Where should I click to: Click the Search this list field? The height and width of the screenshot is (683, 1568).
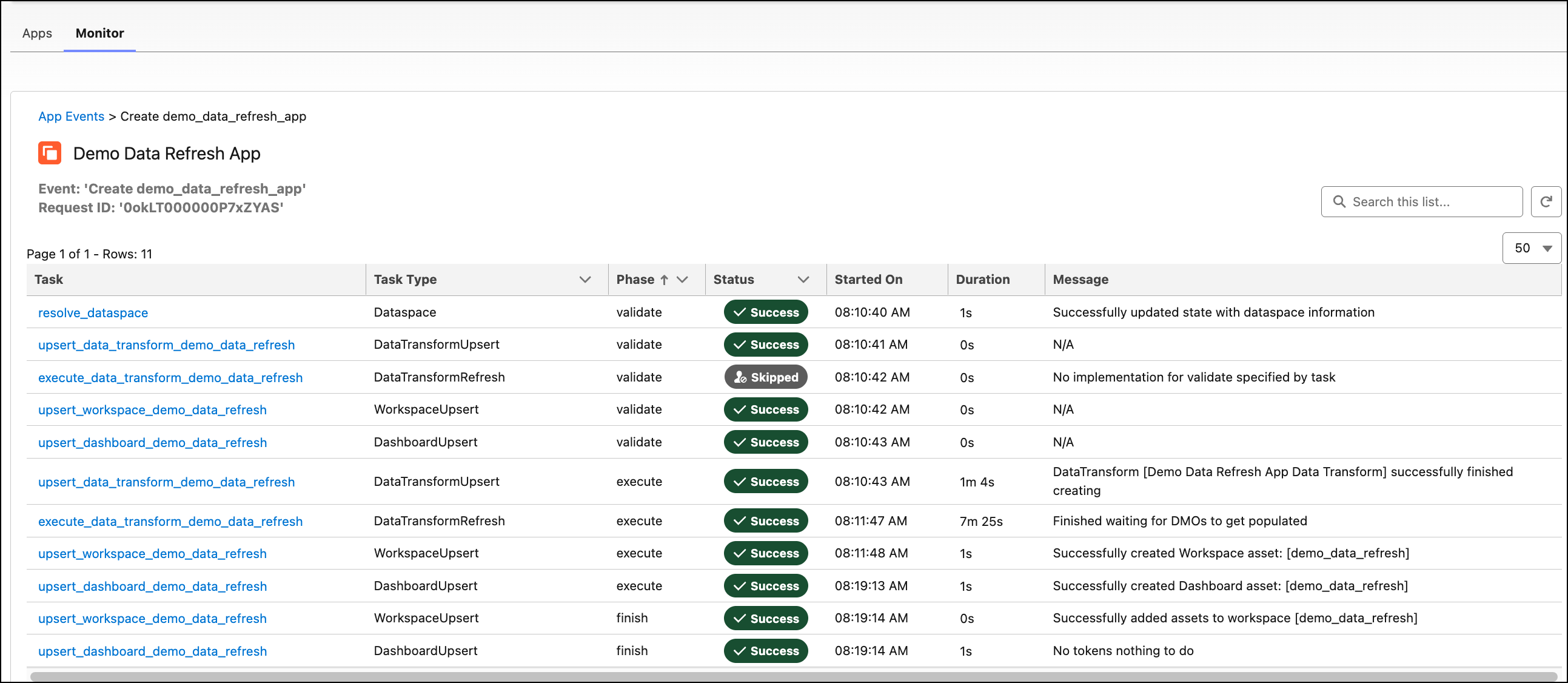(x=1422, y=201)
